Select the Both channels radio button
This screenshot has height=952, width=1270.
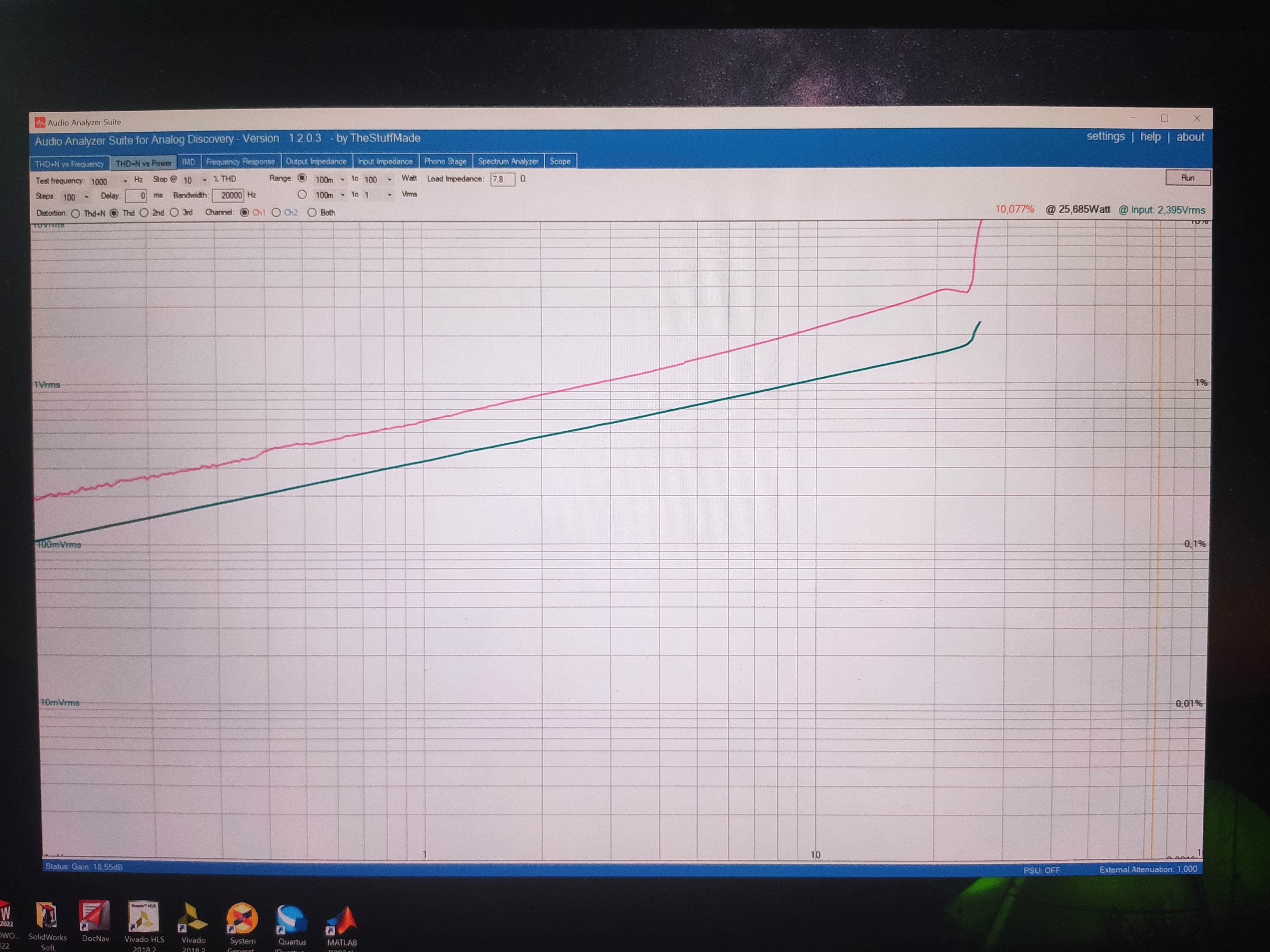312,213
